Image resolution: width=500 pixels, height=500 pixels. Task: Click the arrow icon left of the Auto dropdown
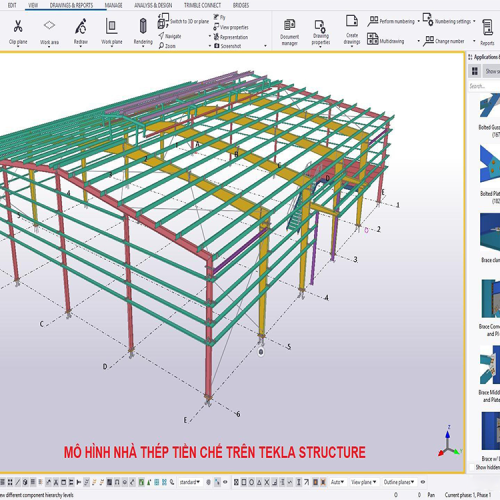coord(306,482)
